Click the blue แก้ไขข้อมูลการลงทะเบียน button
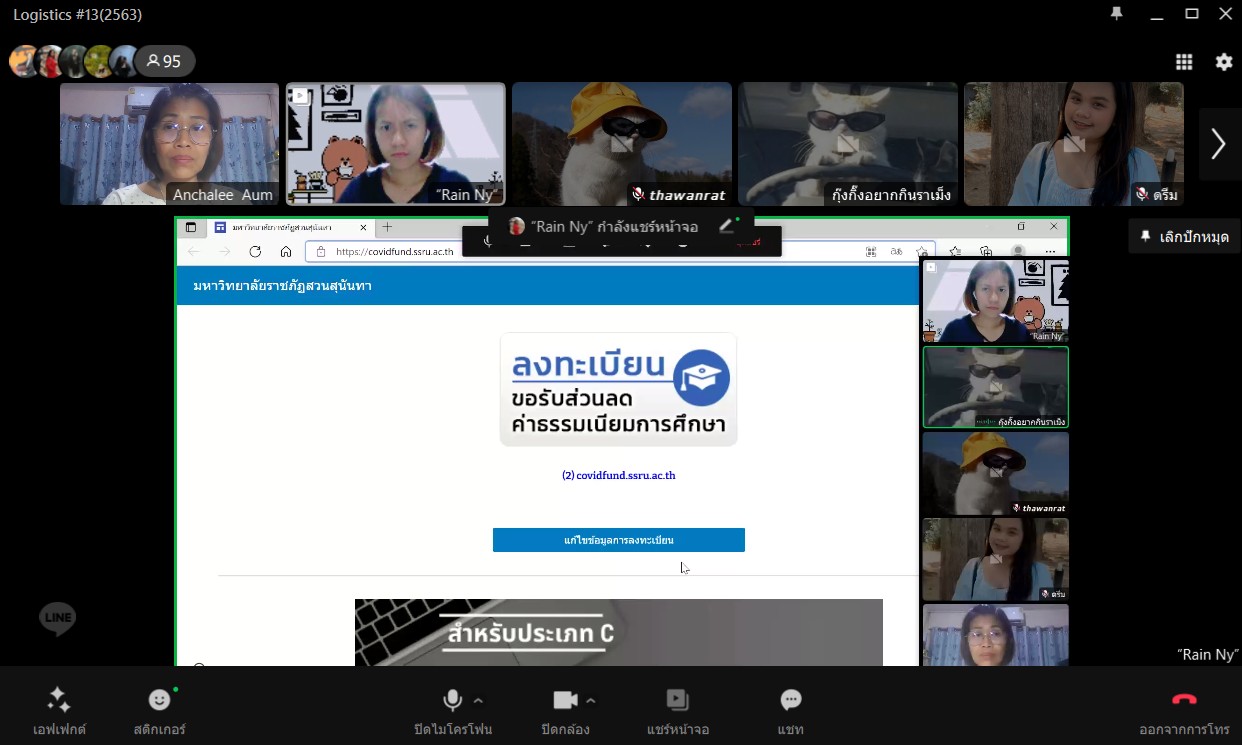 [x=618, y=540]
